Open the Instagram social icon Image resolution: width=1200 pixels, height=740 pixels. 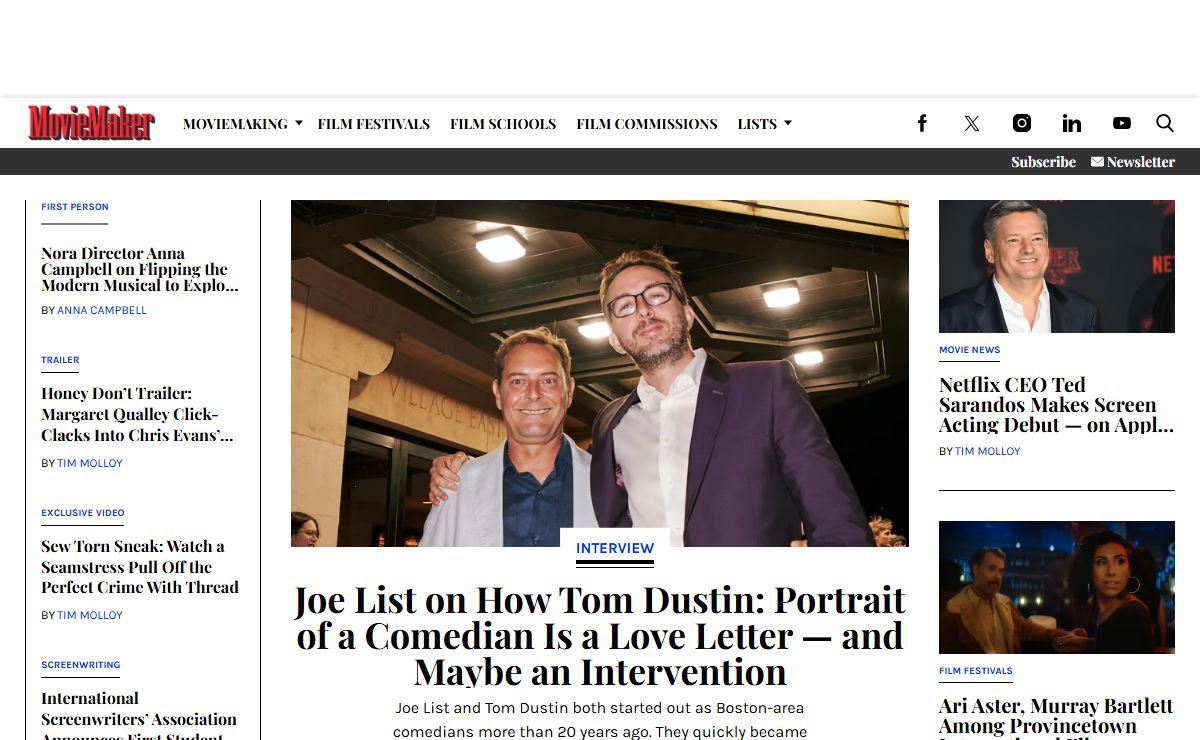[x=1022, y=123]
